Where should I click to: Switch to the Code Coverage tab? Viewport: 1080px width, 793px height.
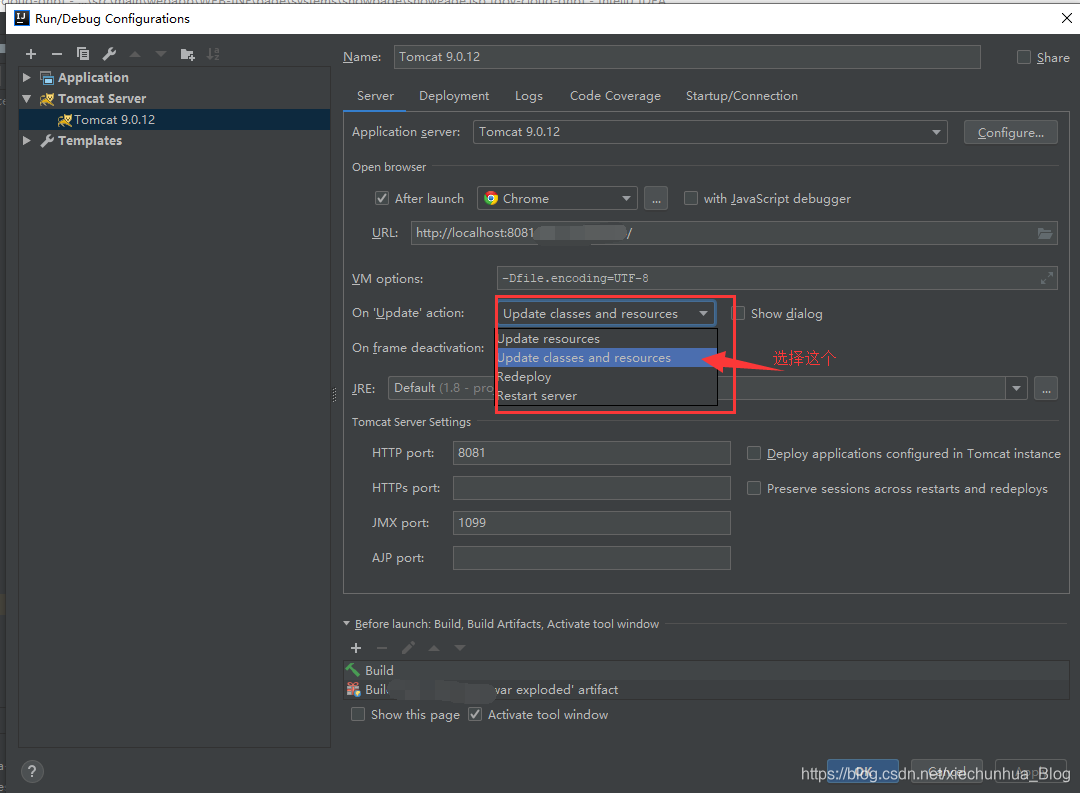615,96
